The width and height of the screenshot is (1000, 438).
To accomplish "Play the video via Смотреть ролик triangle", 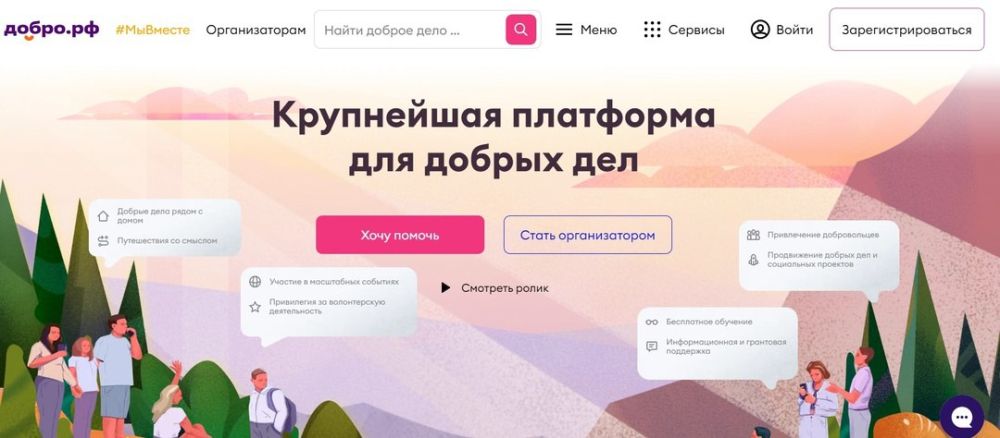I will click(446, 288).
